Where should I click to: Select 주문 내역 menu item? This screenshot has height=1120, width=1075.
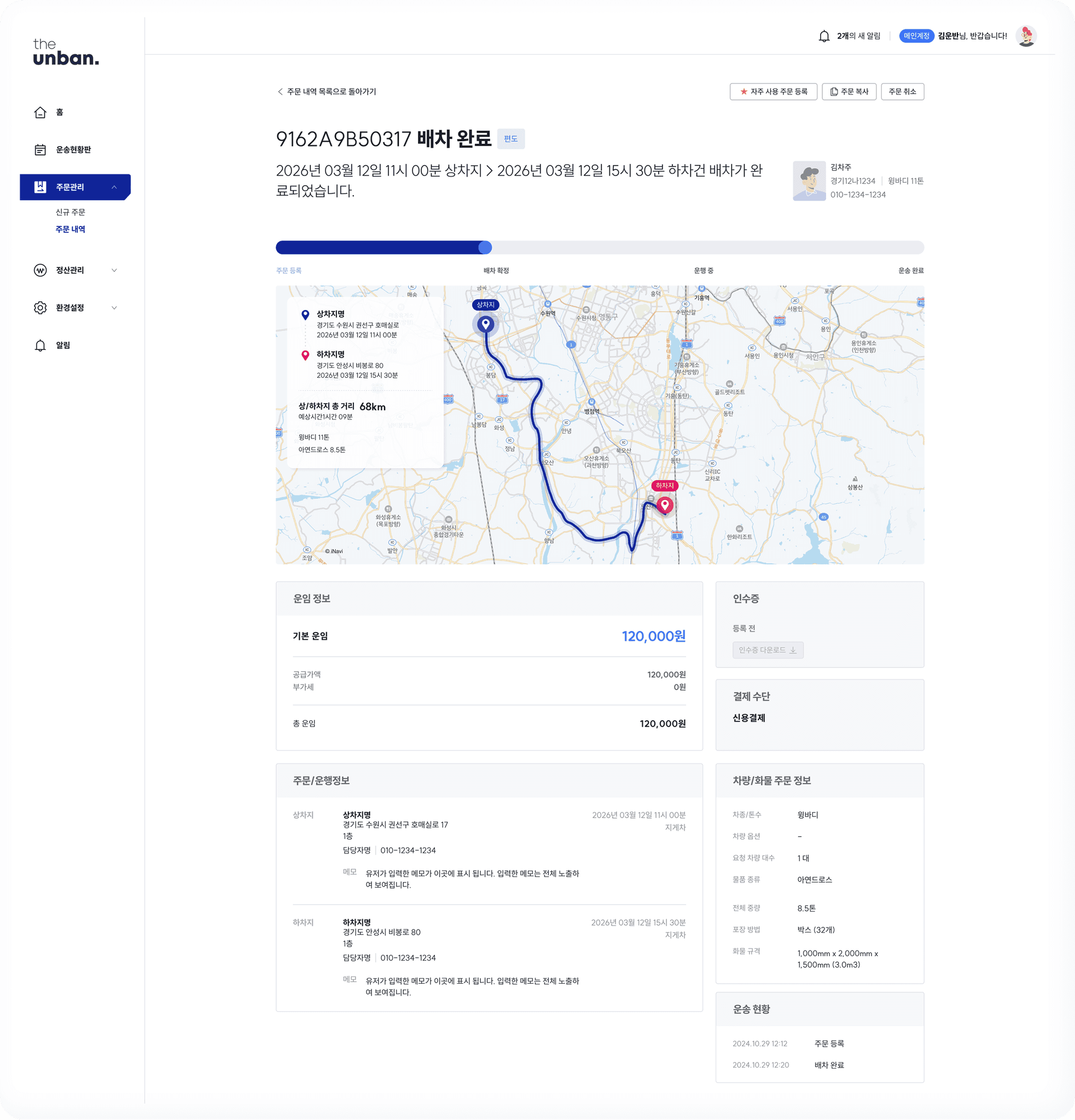[69, 229]
